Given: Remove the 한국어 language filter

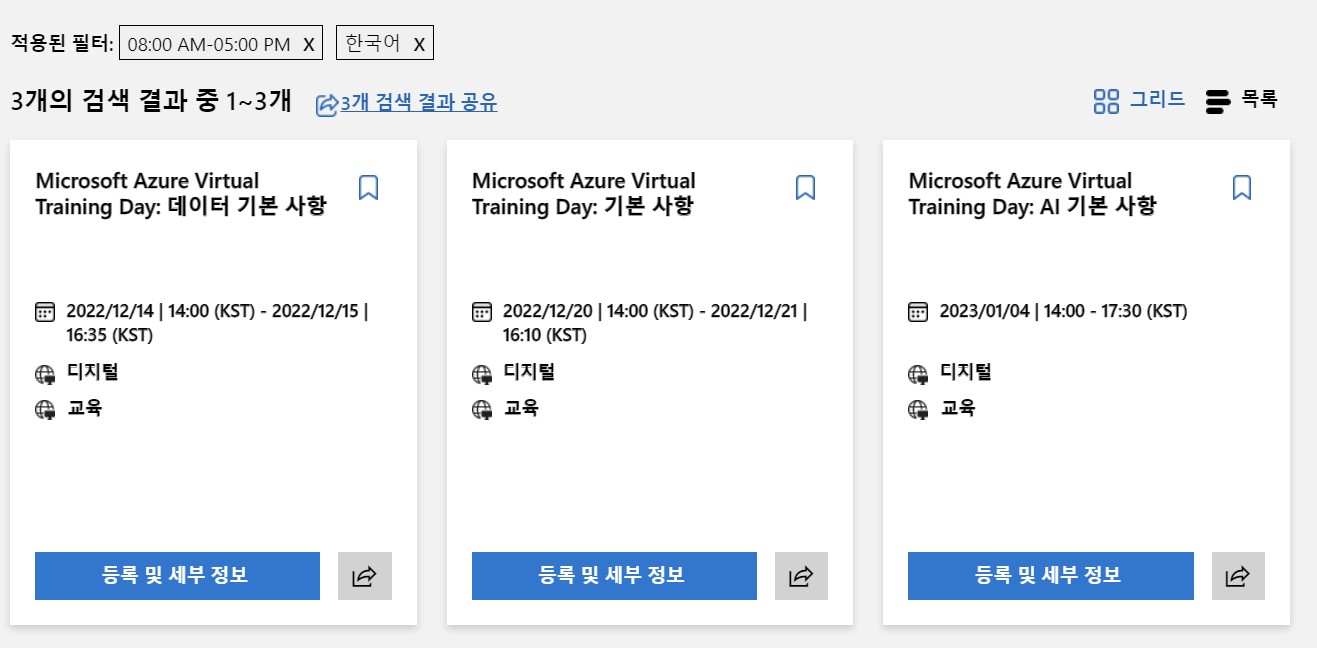Looking at the screenshot, I should tap(419, 45).
